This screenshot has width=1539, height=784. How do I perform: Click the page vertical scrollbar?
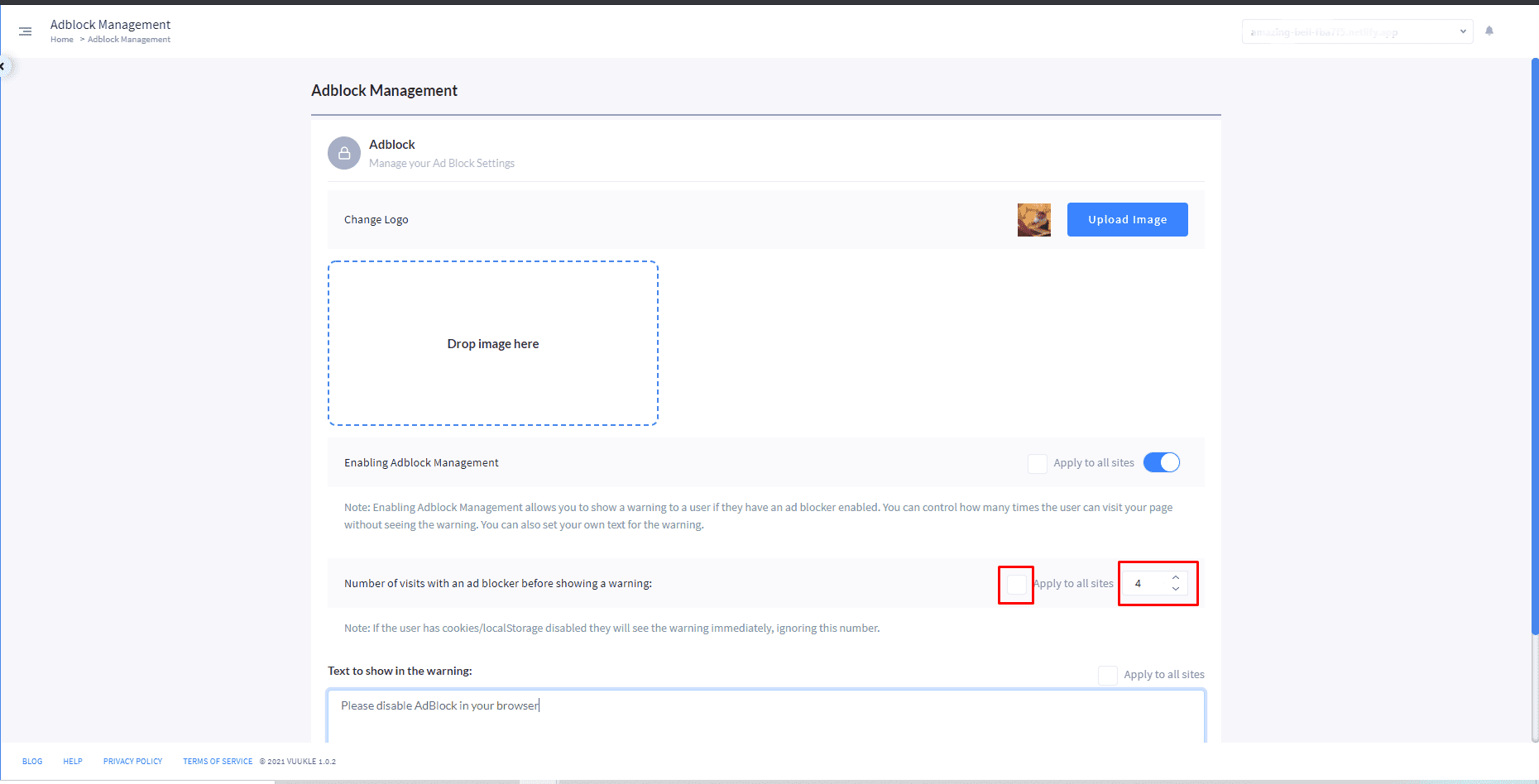pyautogui.click(x=1535, y=347)
